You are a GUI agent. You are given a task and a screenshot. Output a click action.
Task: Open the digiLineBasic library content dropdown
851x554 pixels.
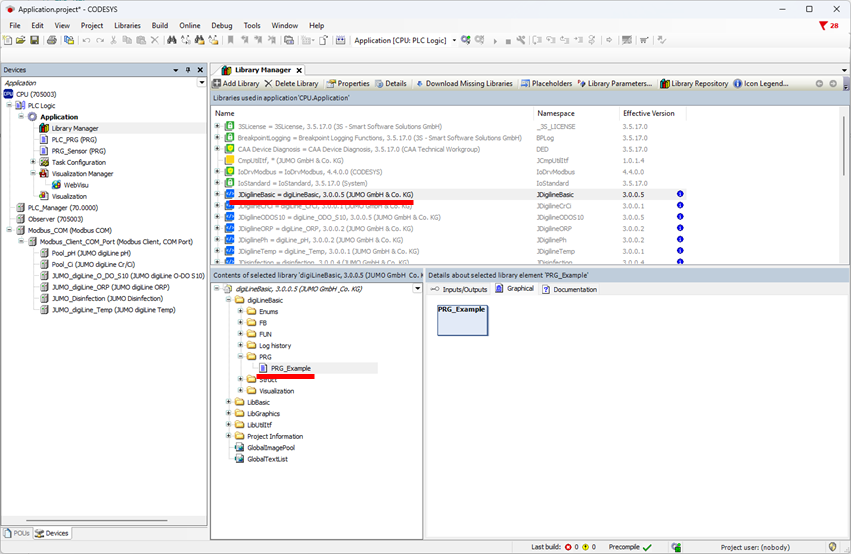(417, 289)
